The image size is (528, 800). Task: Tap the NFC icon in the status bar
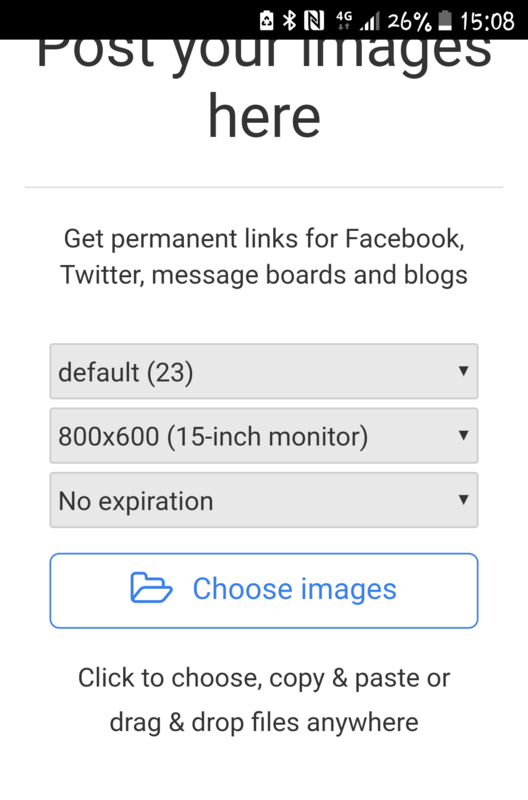pos(314,21)
